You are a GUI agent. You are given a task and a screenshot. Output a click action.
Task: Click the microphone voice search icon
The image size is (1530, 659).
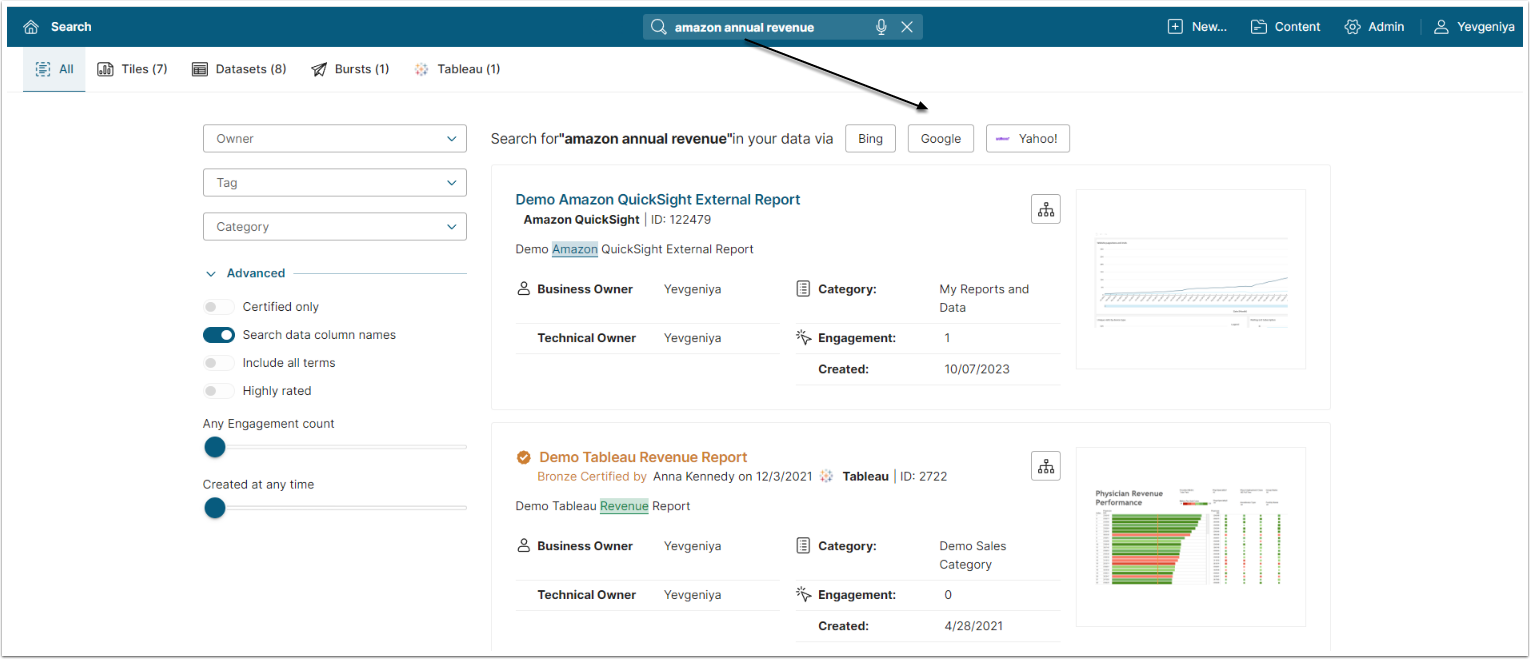[881, 27]
